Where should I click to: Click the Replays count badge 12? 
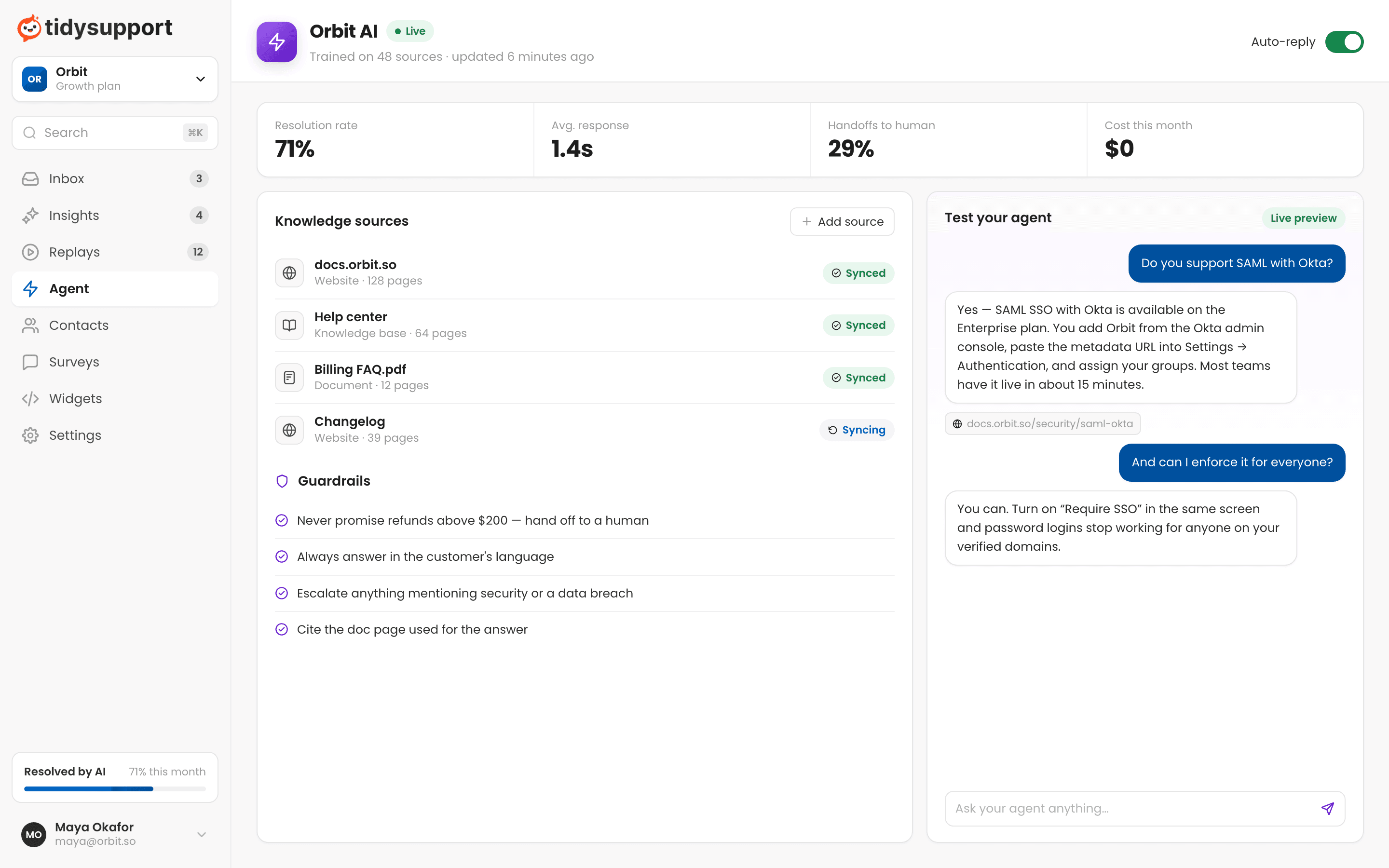(x=197, y=252)
